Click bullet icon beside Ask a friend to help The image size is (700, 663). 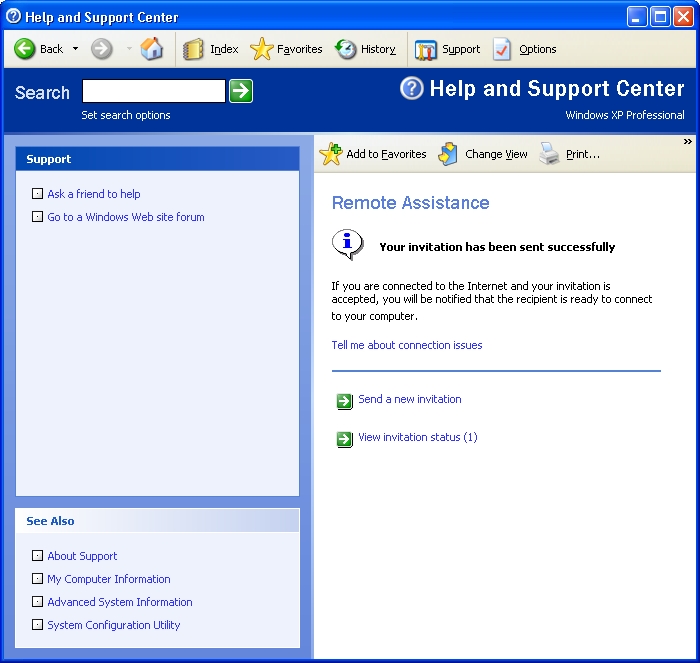[x=38, y=194]
